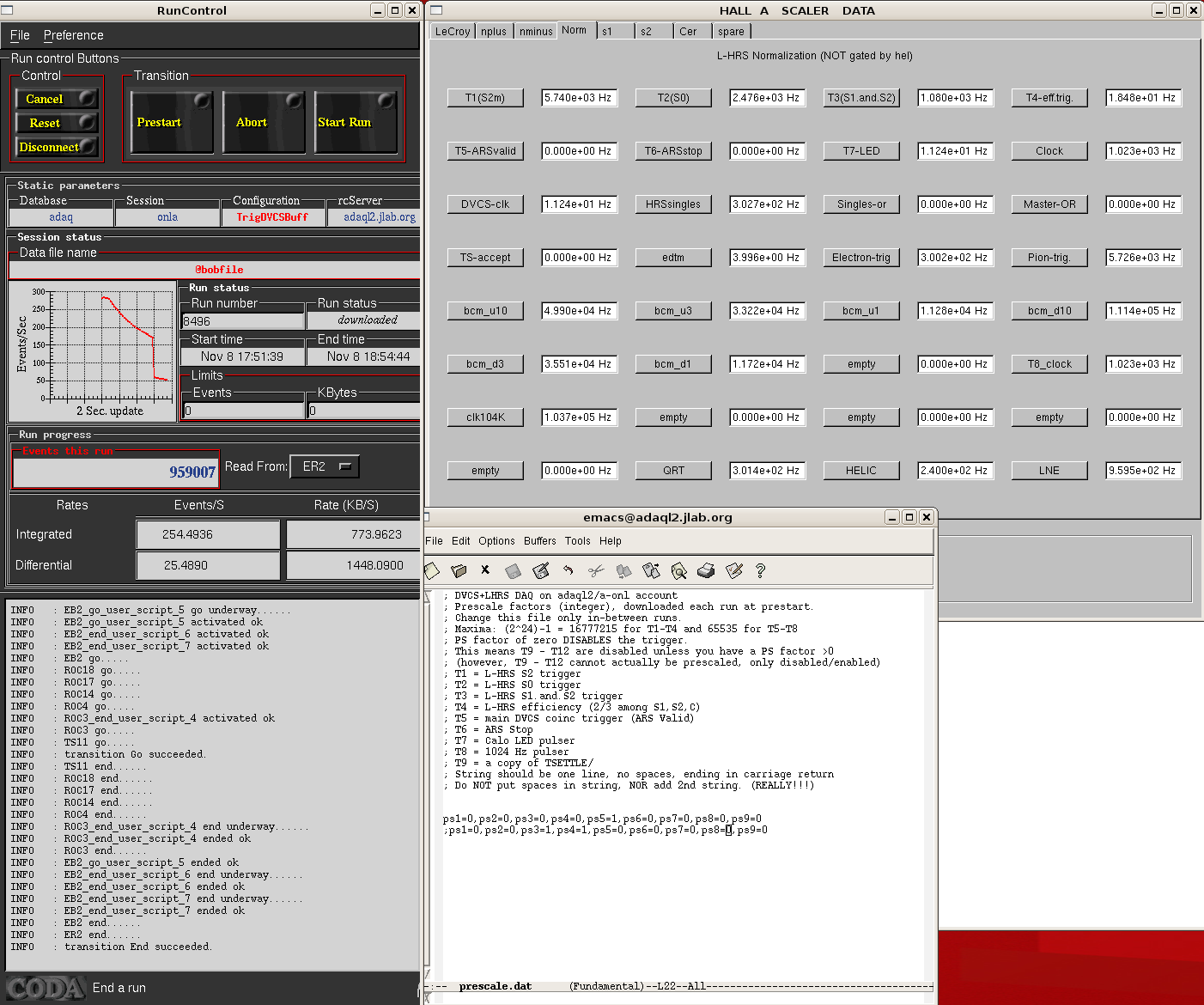This screenshot has height=1005, width=1204.
Task: Switch to the LeCroy scaler tab
Action: click(453, 32)
